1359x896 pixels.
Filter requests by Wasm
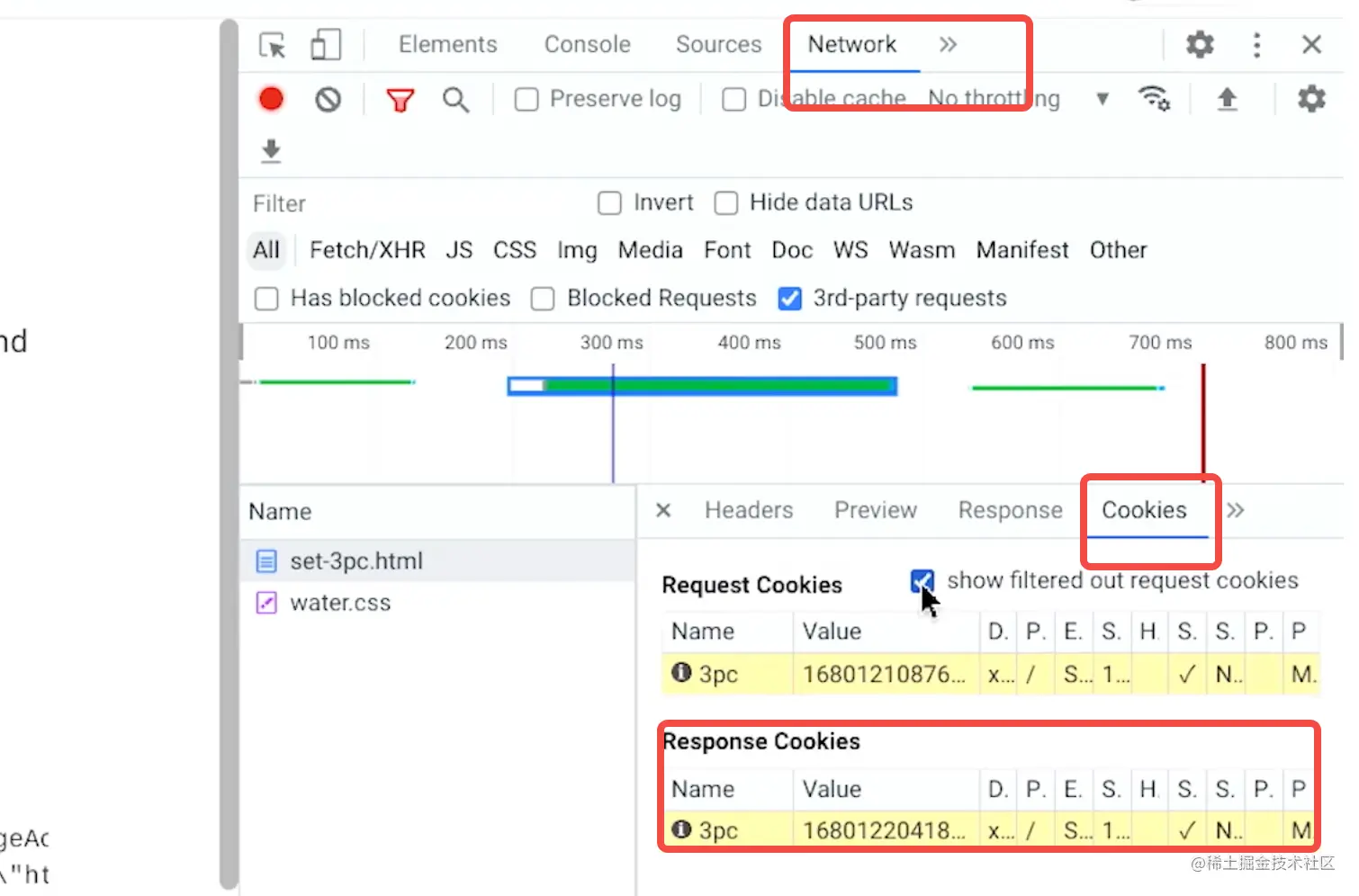(x=922, y=250)
